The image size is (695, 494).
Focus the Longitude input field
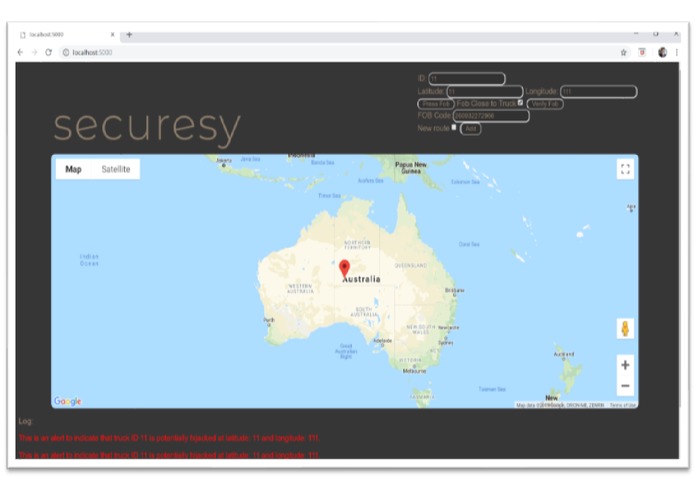pyautogui.click(x=599, y=92)
